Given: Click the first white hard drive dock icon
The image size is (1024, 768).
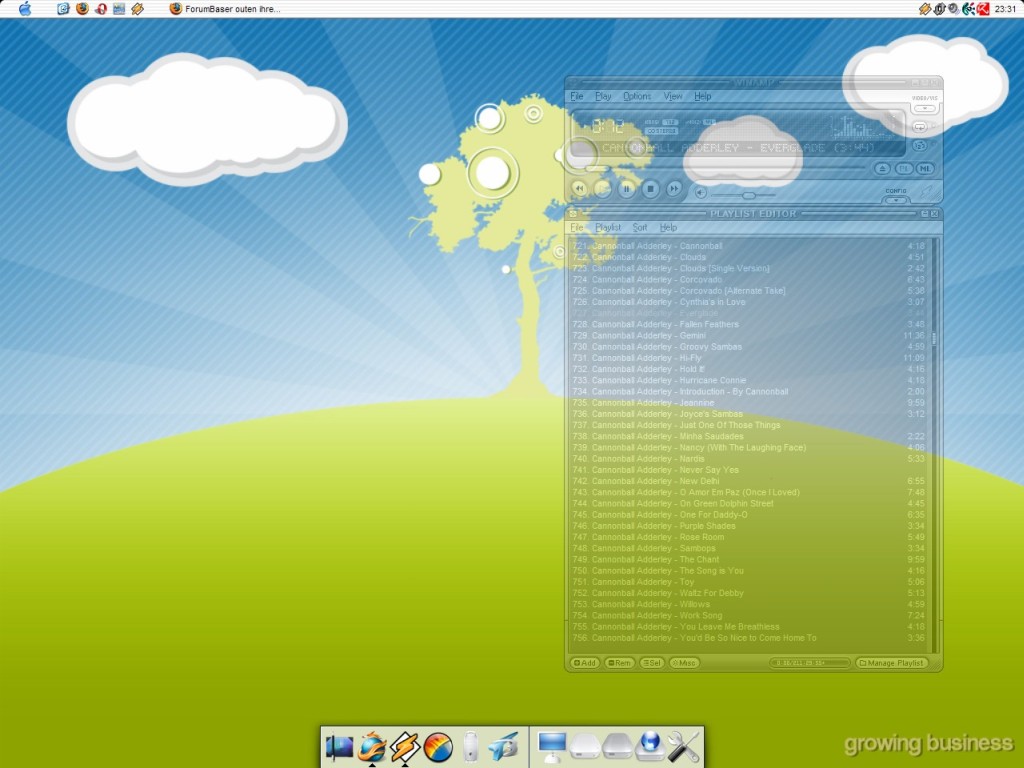Looking at the screenshot, I should point(584,746).
